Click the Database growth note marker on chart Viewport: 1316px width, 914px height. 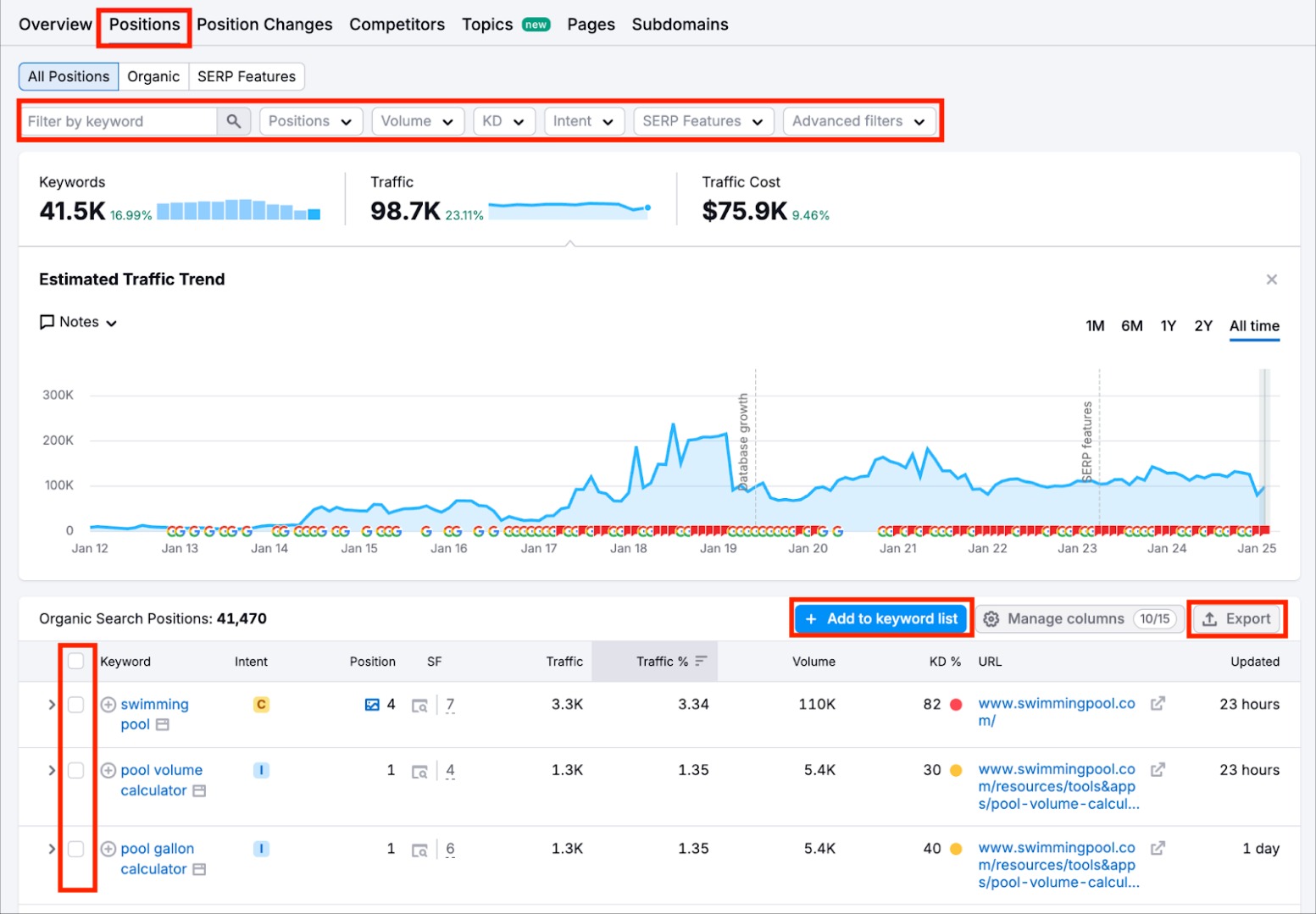[x=743, y=440]
